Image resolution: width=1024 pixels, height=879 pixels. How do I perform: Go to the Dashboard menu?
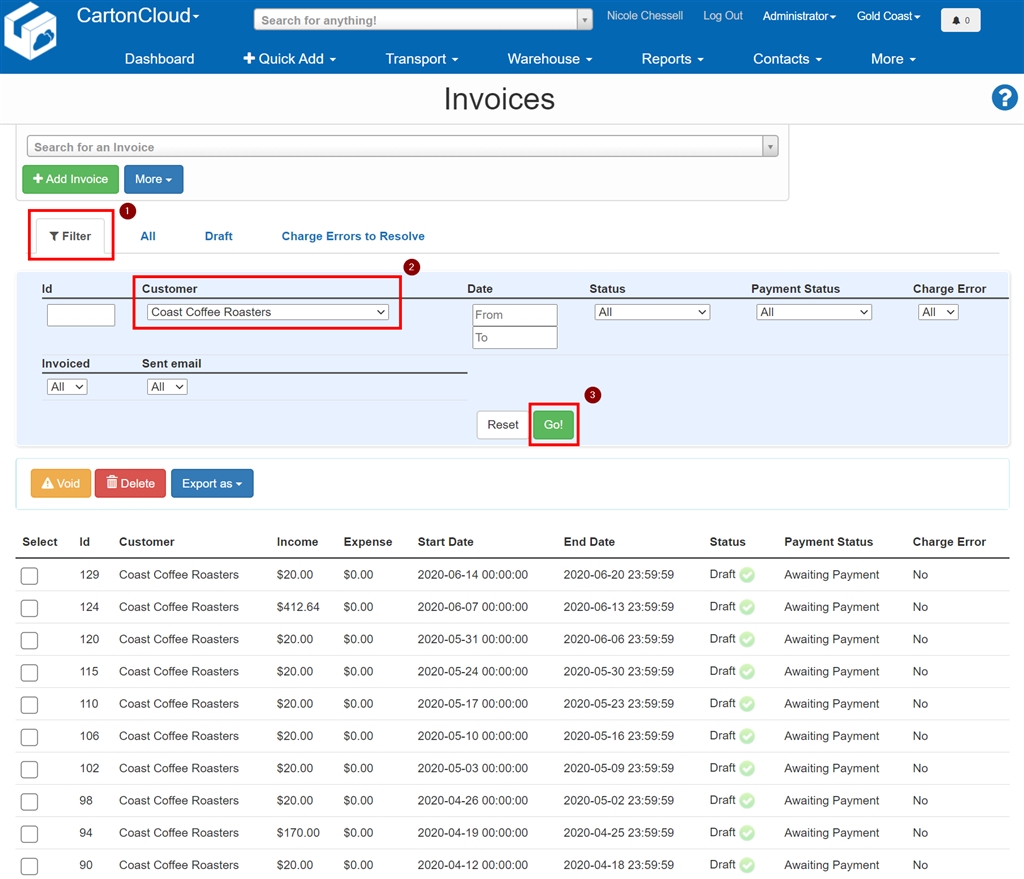pyautogui.click(x=159, y=59)
